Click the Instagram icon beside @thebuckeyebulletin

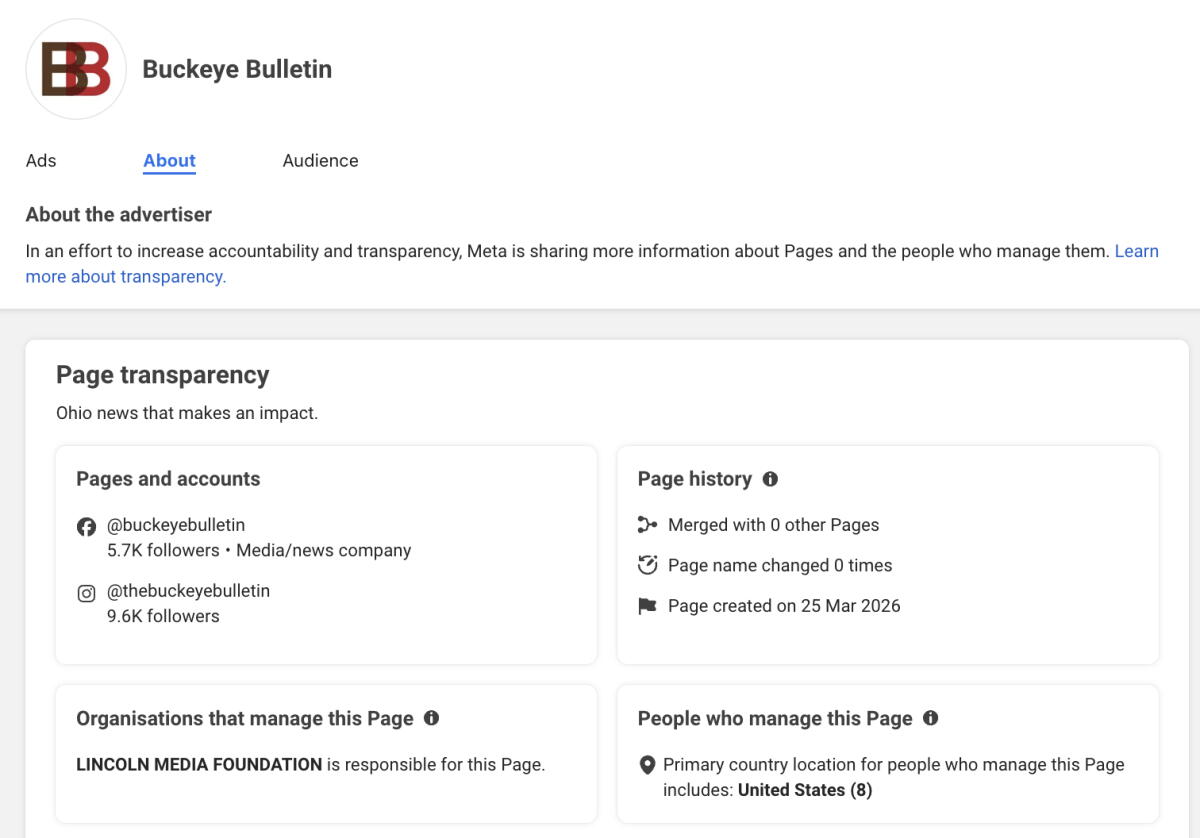tap(87, 593)
